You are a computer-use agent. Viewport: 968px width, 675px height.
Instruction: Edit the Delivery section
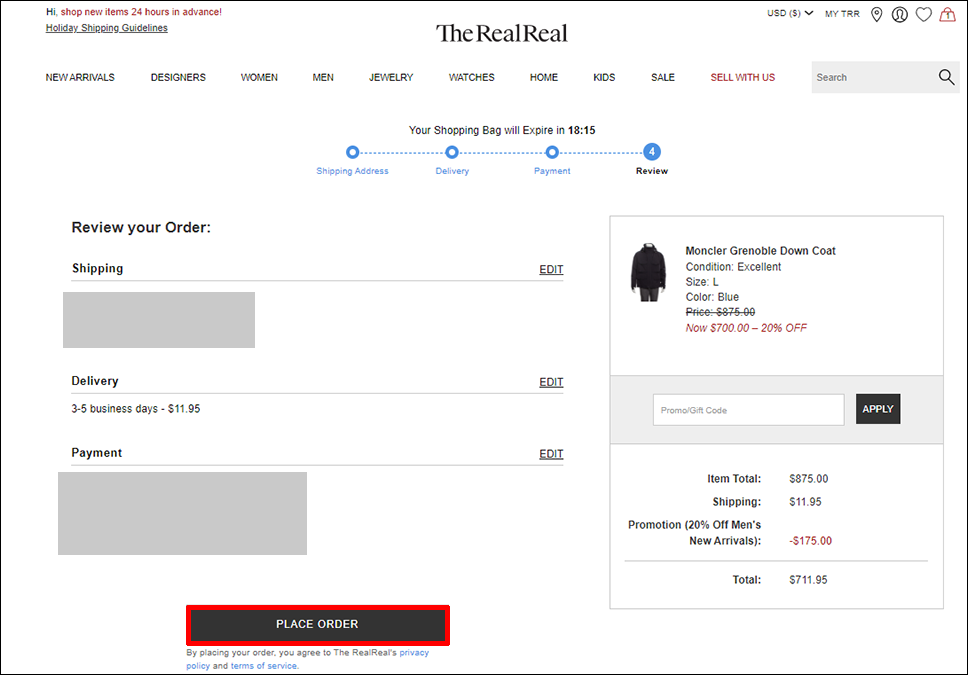[x=551, y=382]
